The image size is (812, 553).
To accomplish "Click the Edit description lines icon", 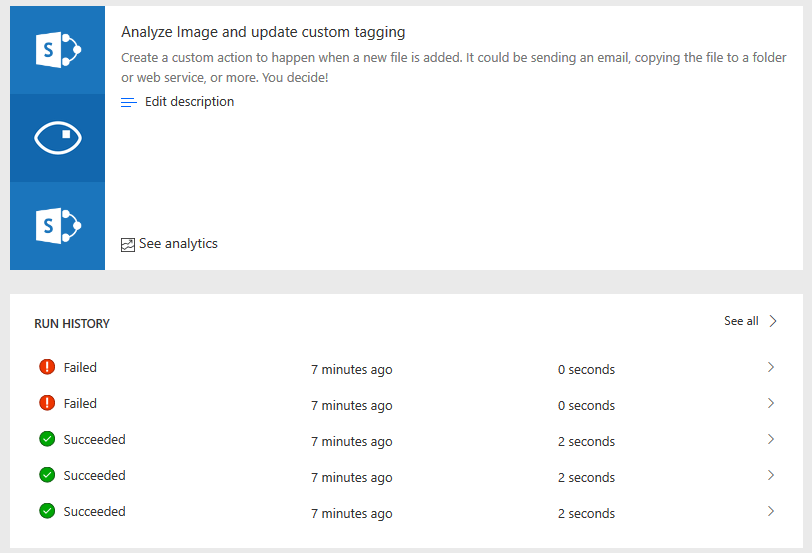I will 129,102.
